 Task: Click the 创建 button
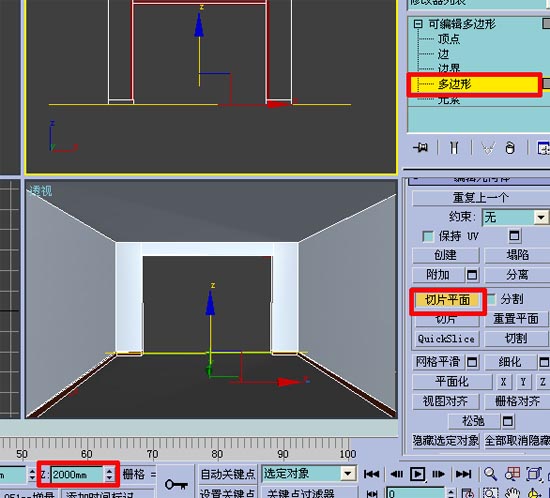click(445, 255)
